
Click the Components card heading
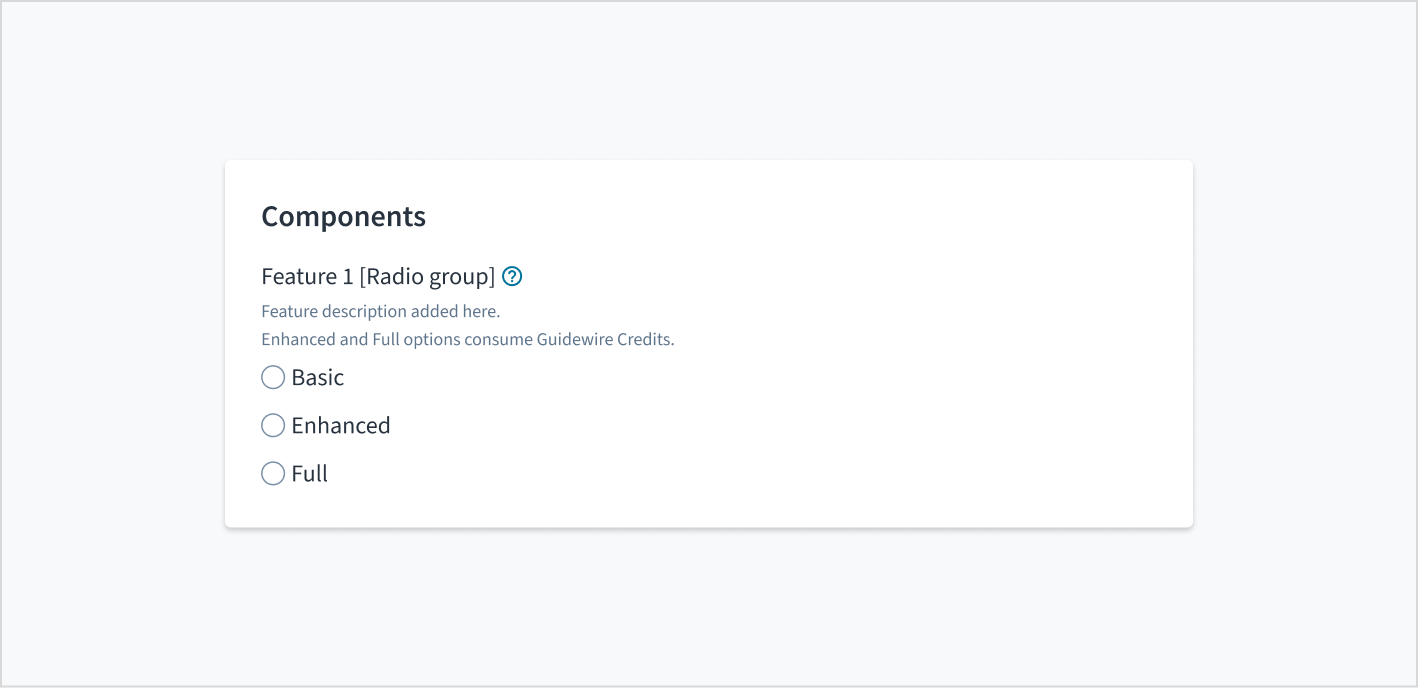point(344,216)
